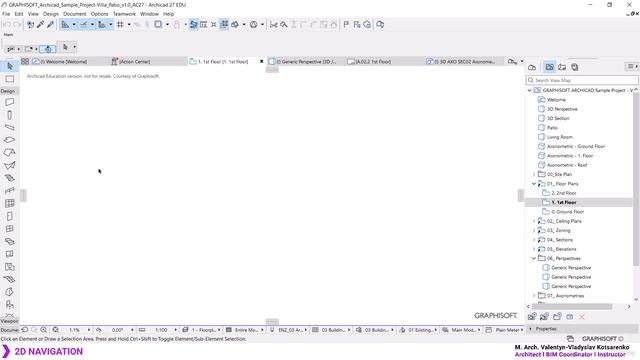
Task: Select the Arrow tool in the toolbox
Action: coord(10,66)
